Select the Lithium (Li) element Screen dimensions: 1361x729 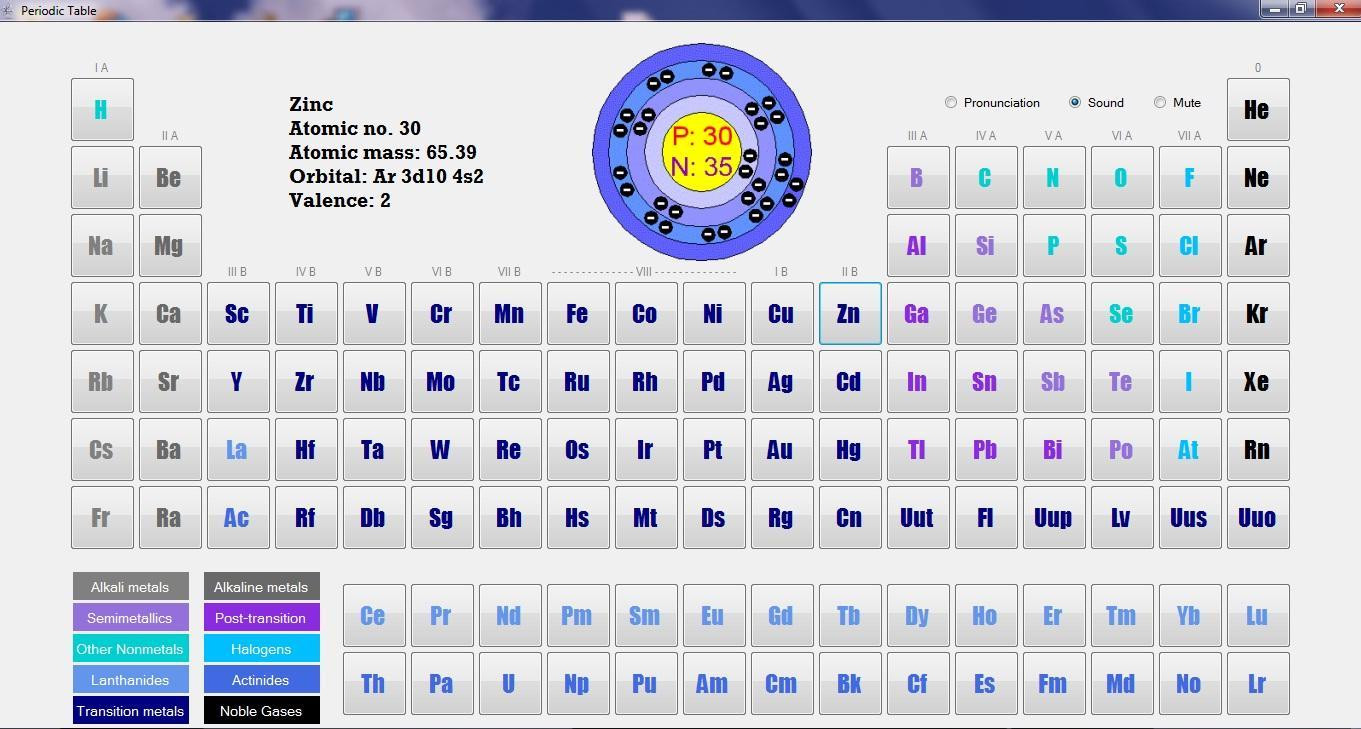coord(102,178)
